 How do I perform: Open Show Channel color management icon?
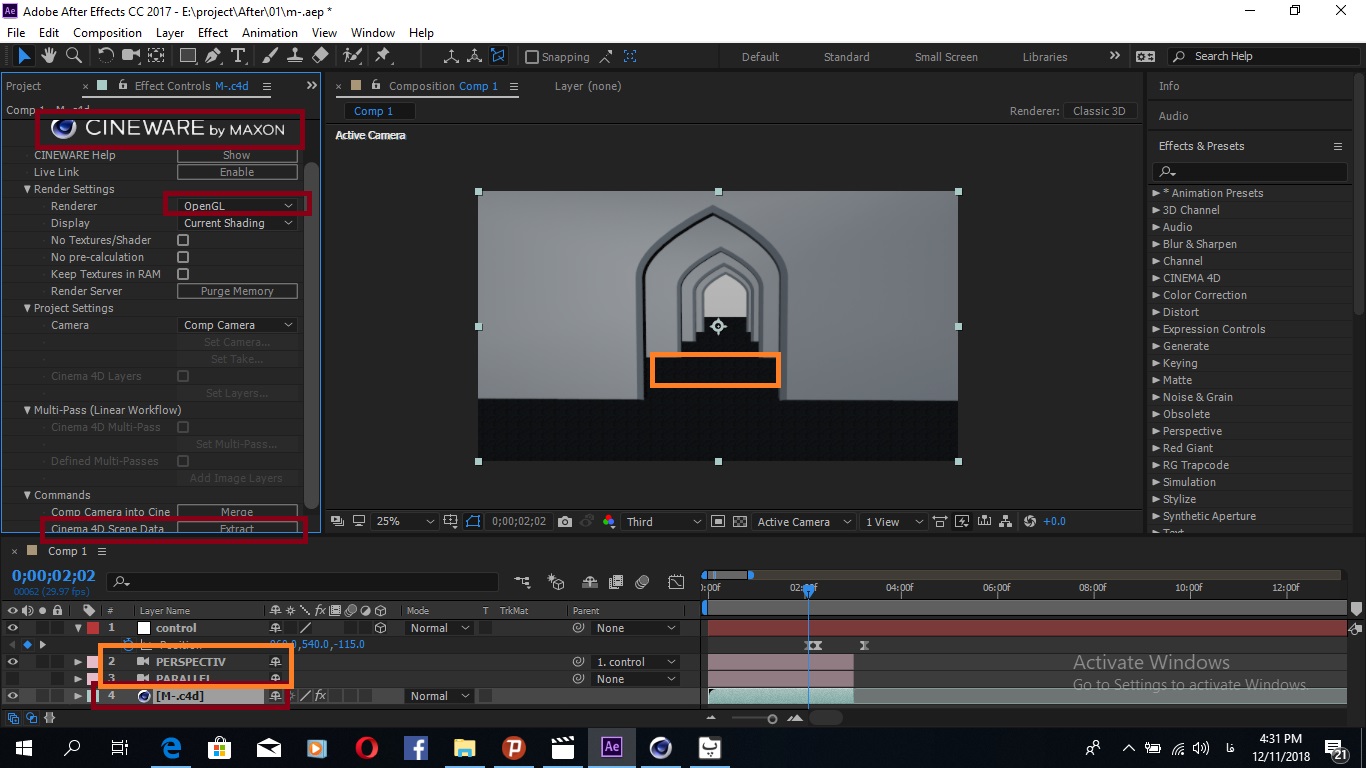pos(609,522)
